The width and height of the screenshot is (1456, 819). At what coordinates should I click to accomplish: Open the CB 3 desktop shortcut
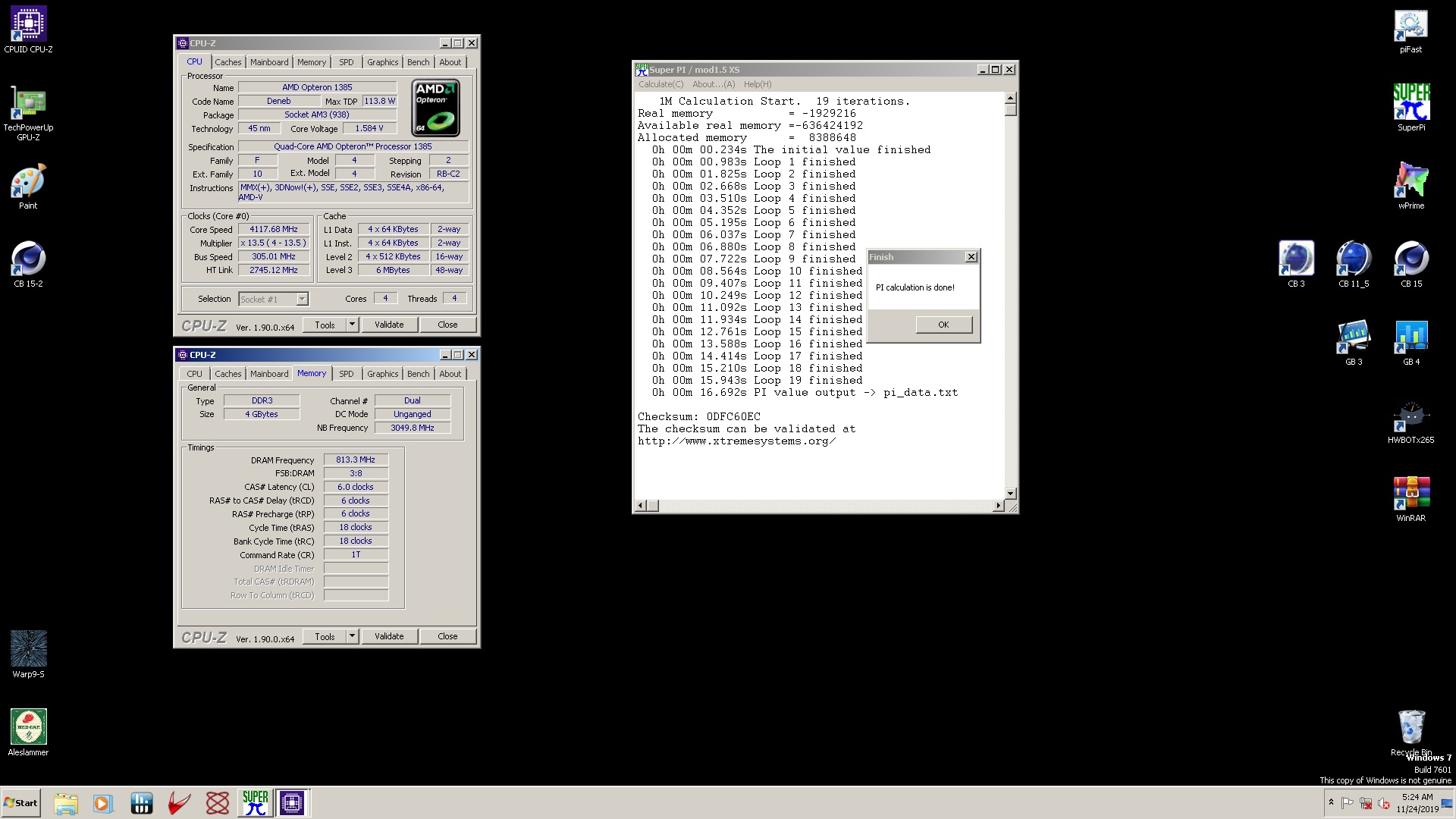click(1296, 265)
